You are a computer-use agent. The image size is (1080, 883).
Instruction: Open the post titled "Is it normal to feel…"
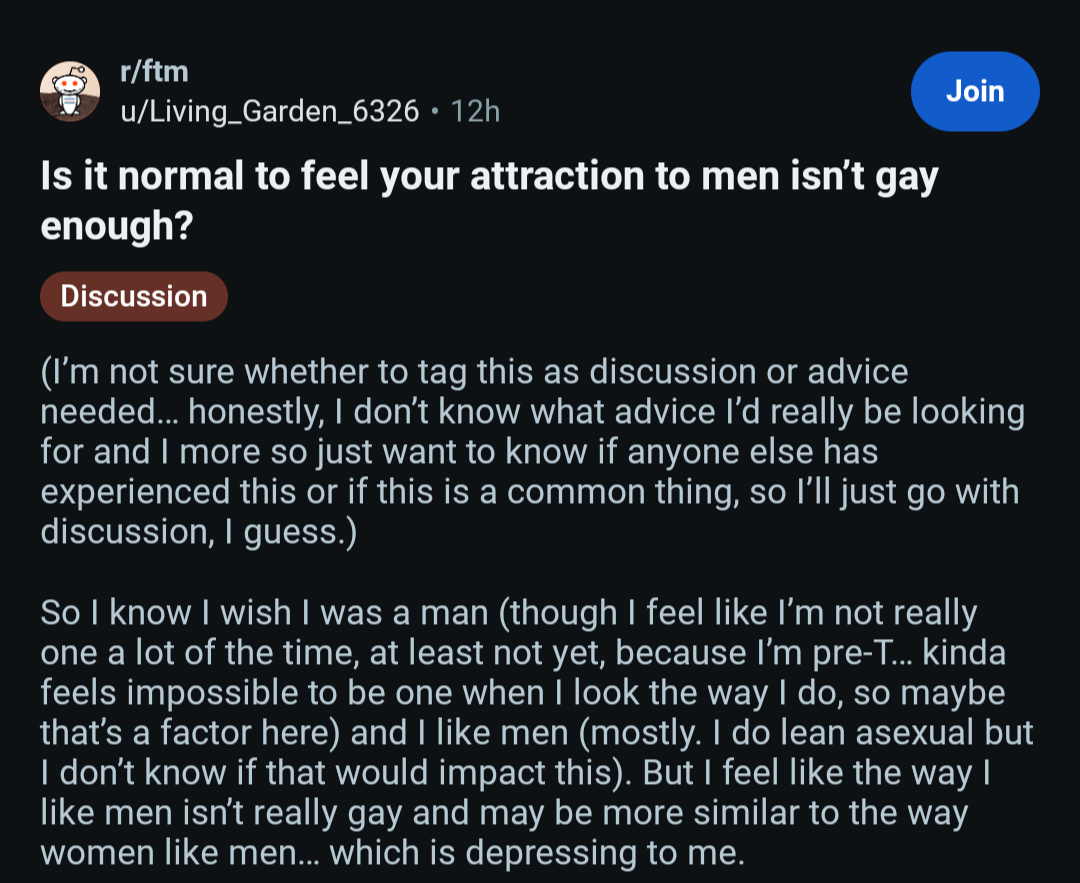coord(489,200)
